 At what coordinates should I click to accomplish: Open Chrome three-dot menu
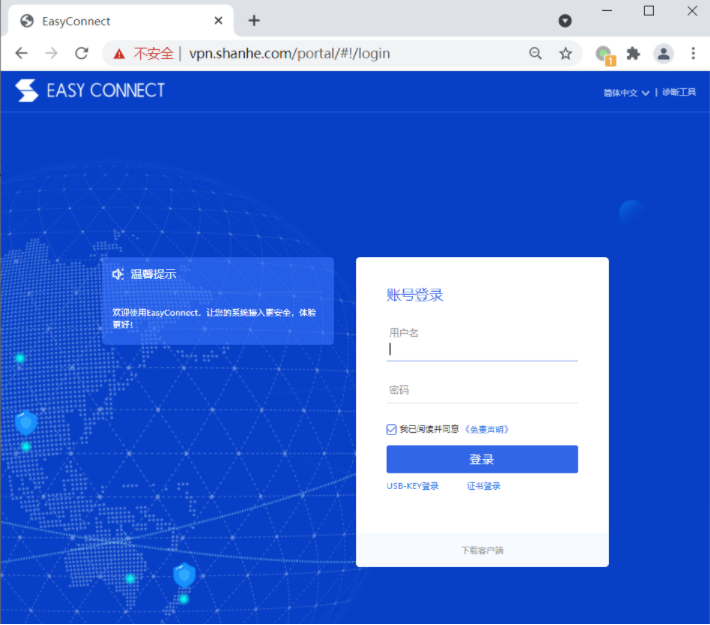tap(692, 53)
